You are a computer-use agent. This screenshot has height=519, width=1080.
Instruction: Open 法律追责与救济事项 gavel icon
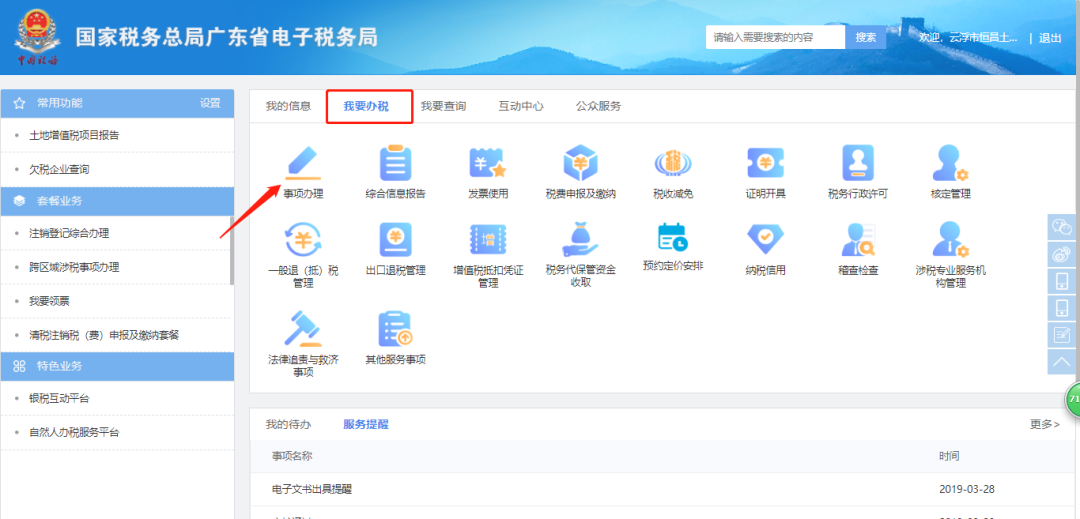[303, 329]
